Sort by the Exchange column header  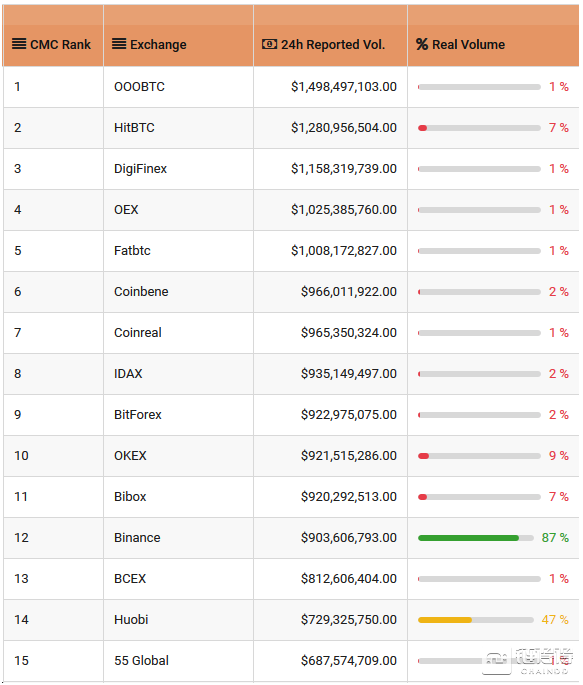(158, 44)
